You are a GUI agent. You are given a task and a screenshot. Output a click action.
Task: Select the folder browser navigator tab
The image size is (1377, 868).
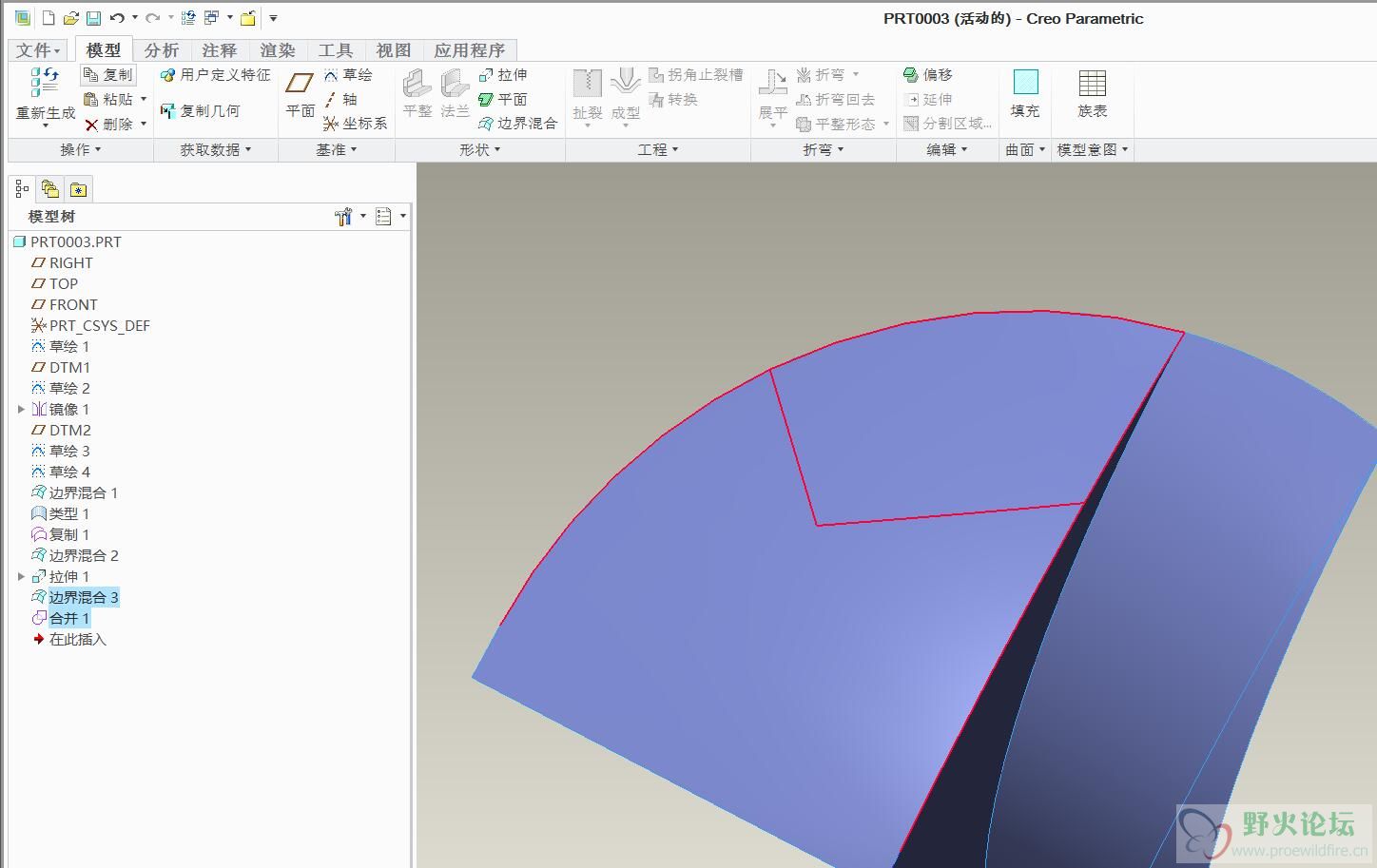pyautogui.click(x=50, y=189)
